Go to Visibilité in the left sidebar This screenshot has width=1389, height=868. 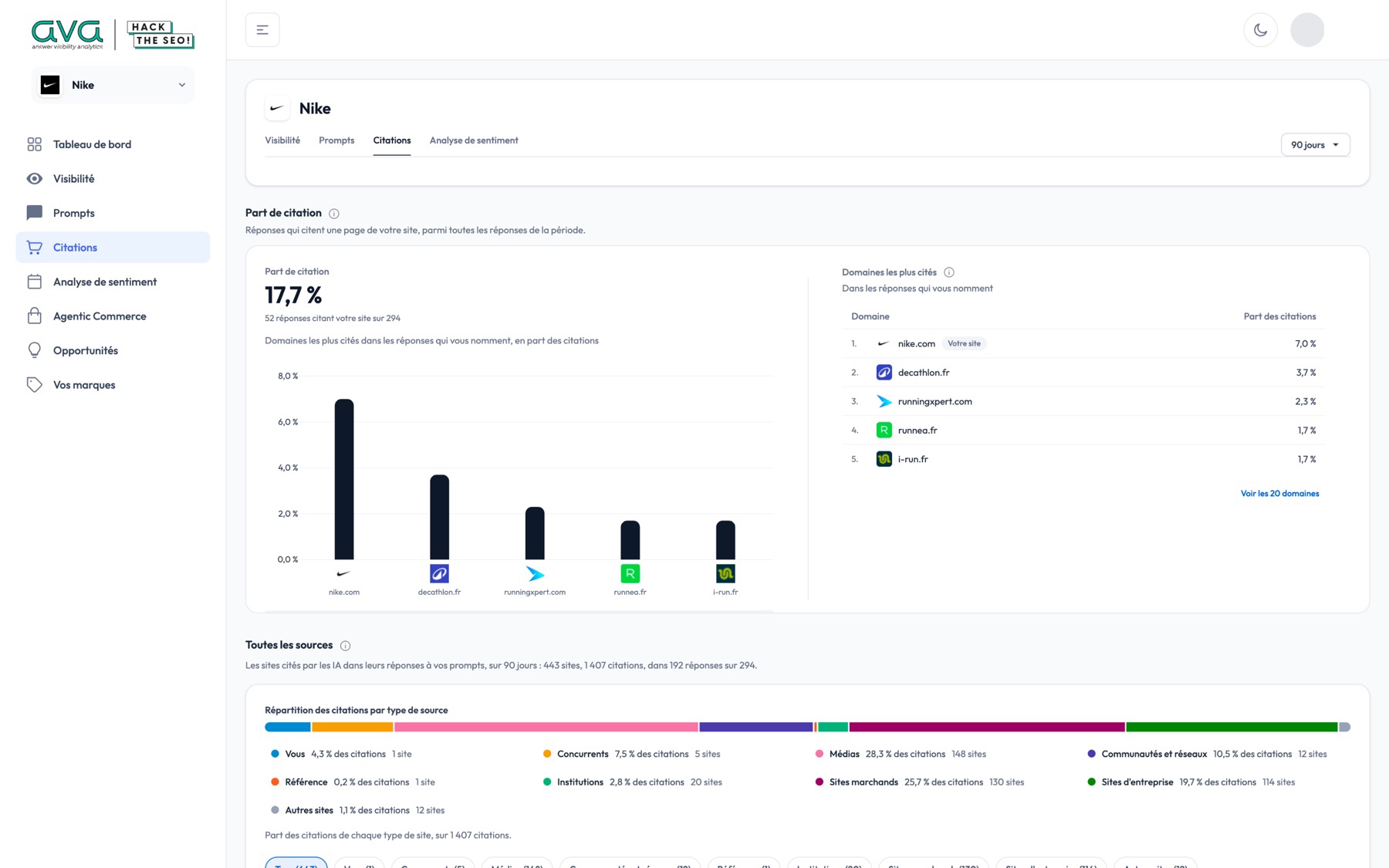point(113,178)
